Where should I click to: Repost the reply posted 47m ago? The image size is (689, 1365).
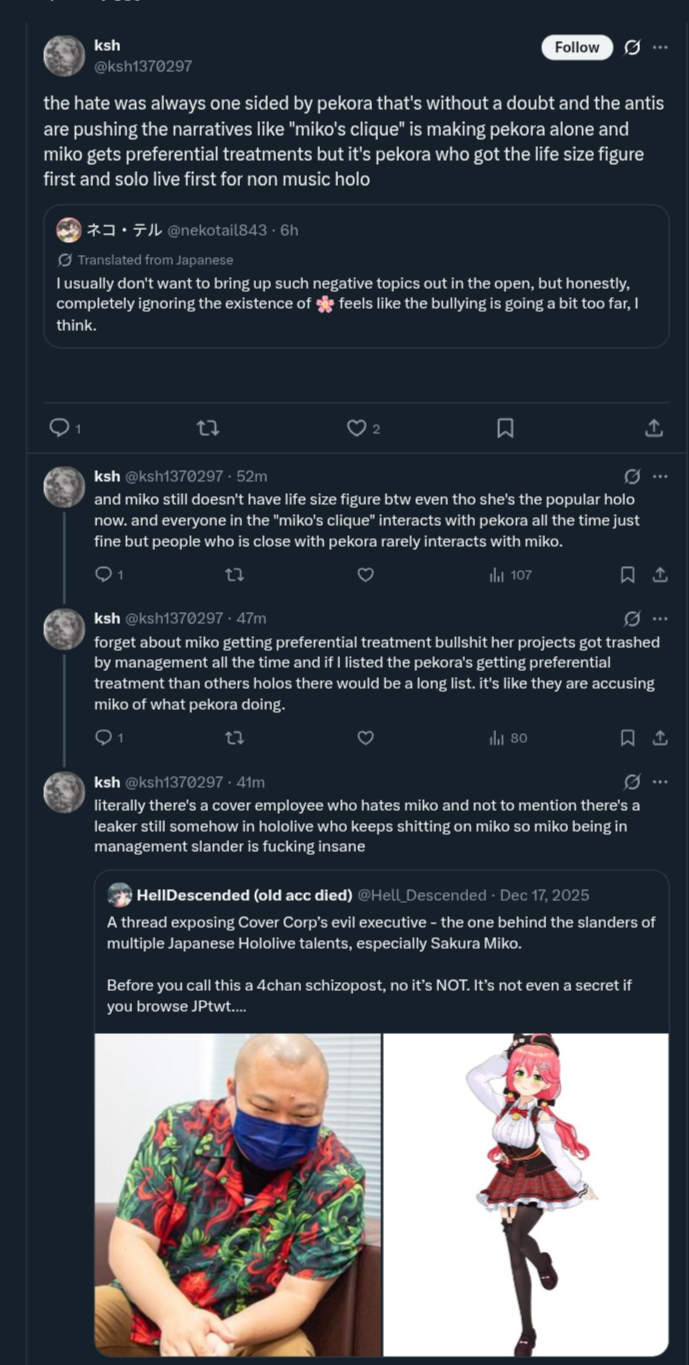click(234, 738)
